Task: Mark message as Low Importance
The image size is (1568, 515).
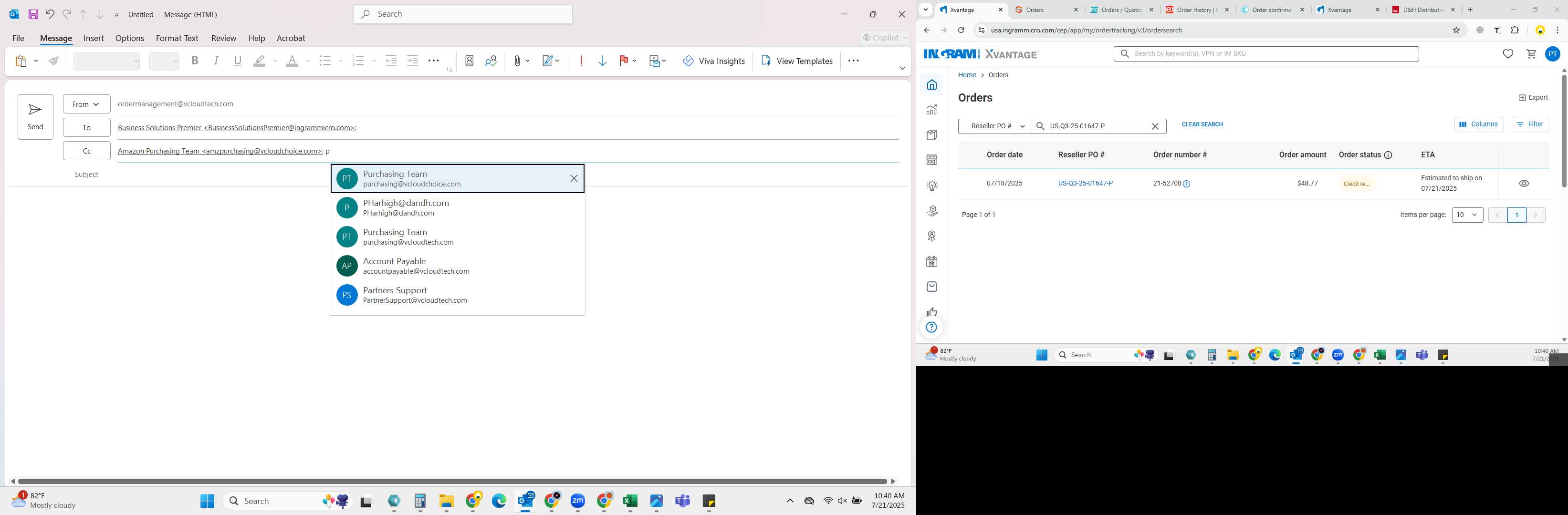Action: pyautogui.click(x=603, y=61)
